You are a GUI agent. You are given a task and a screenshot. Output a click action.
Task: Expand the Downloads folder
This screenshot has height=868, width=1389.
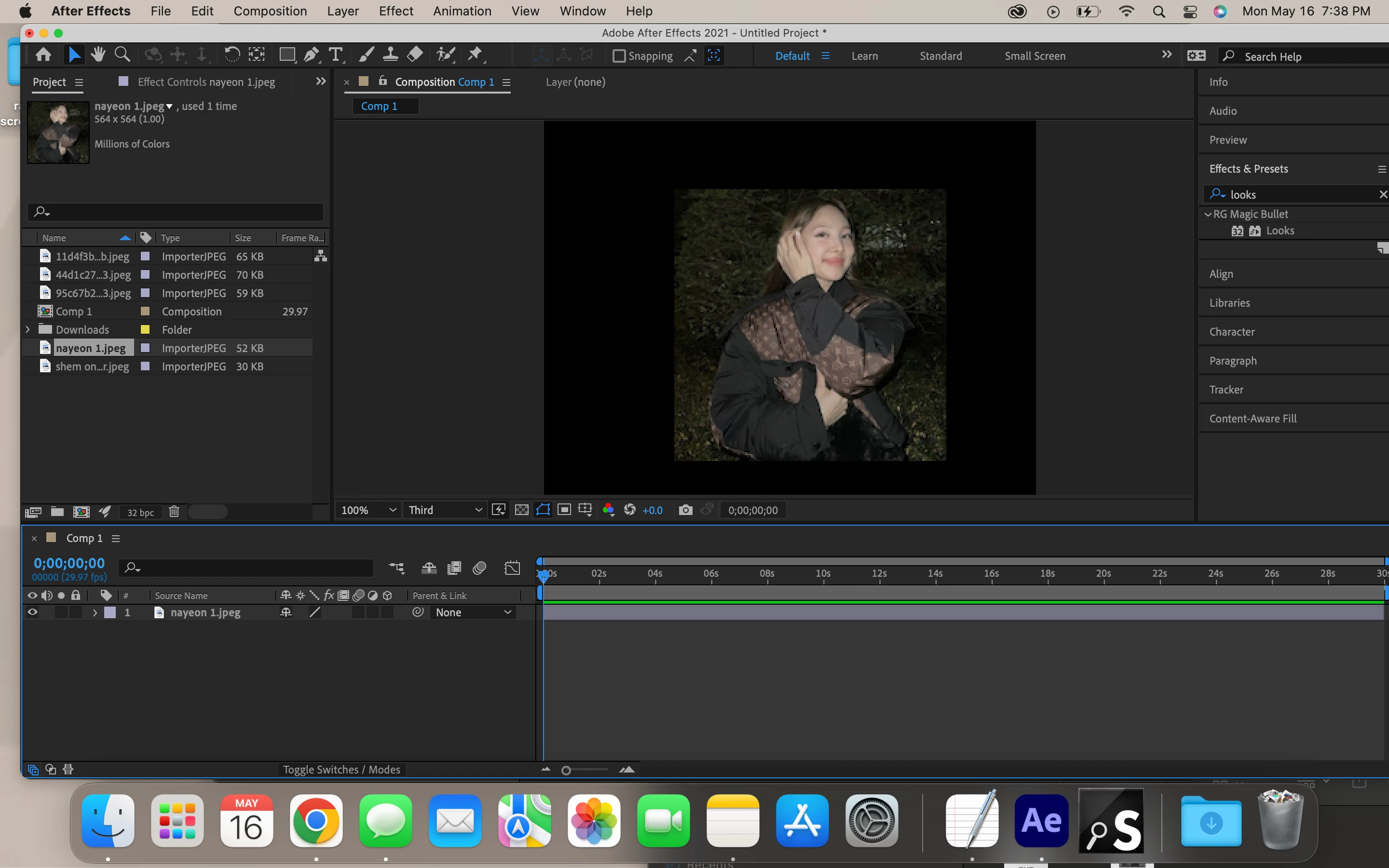click(27, 329)
